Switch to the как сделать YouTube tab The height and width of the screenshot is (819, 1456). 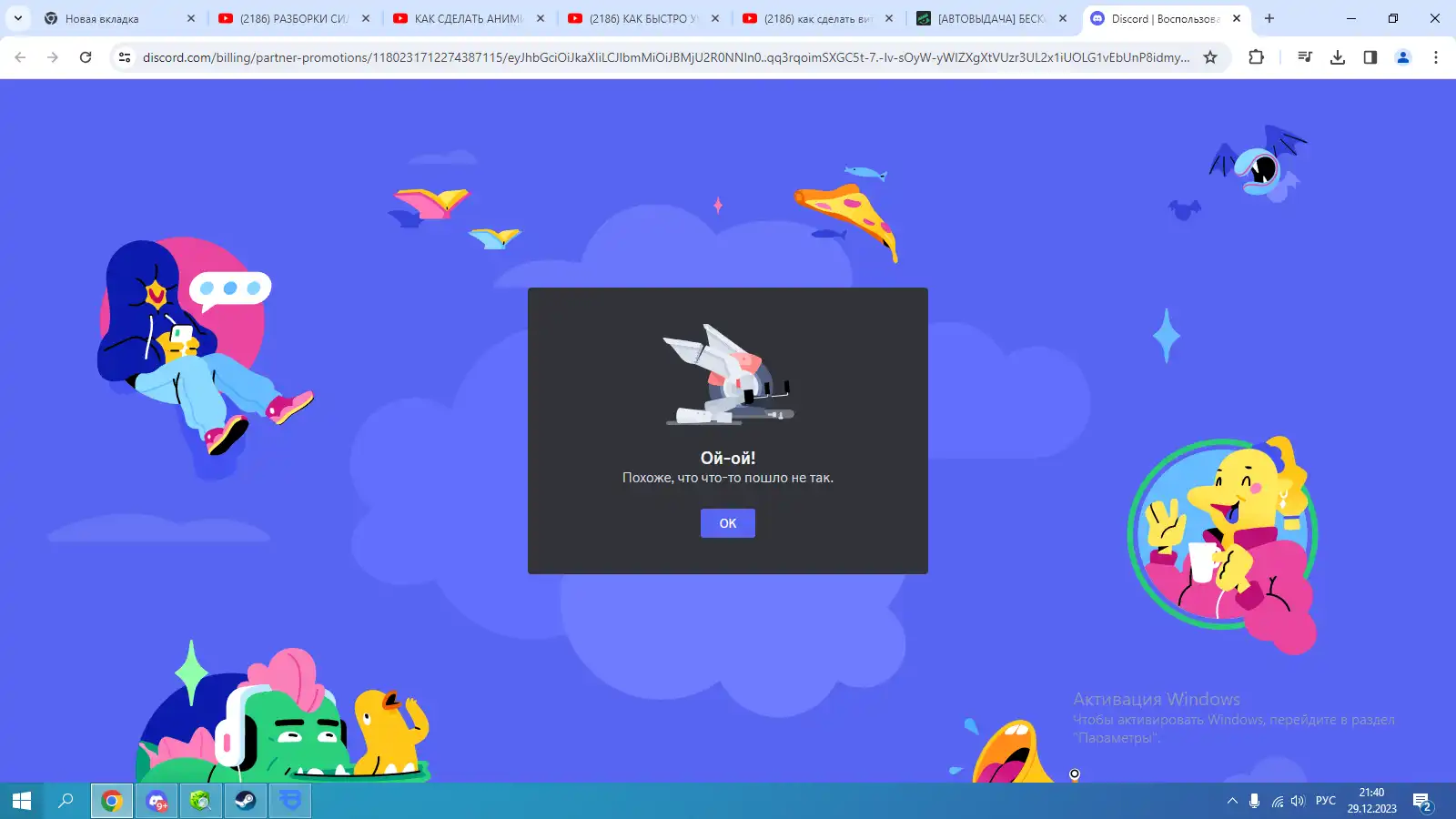[817, 18]
